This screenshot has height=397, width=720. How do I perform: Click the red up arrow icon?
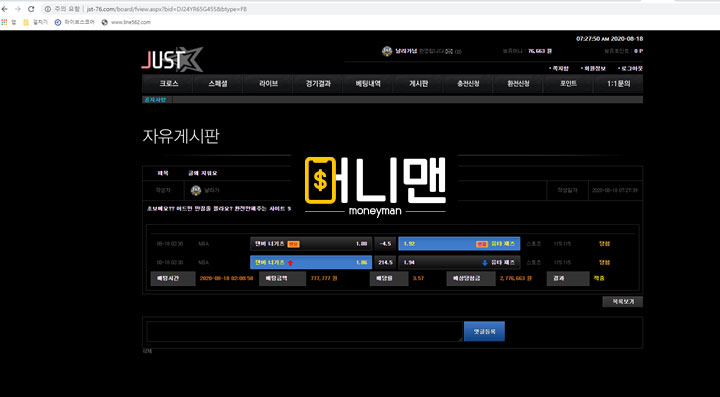tap(290, 263)
